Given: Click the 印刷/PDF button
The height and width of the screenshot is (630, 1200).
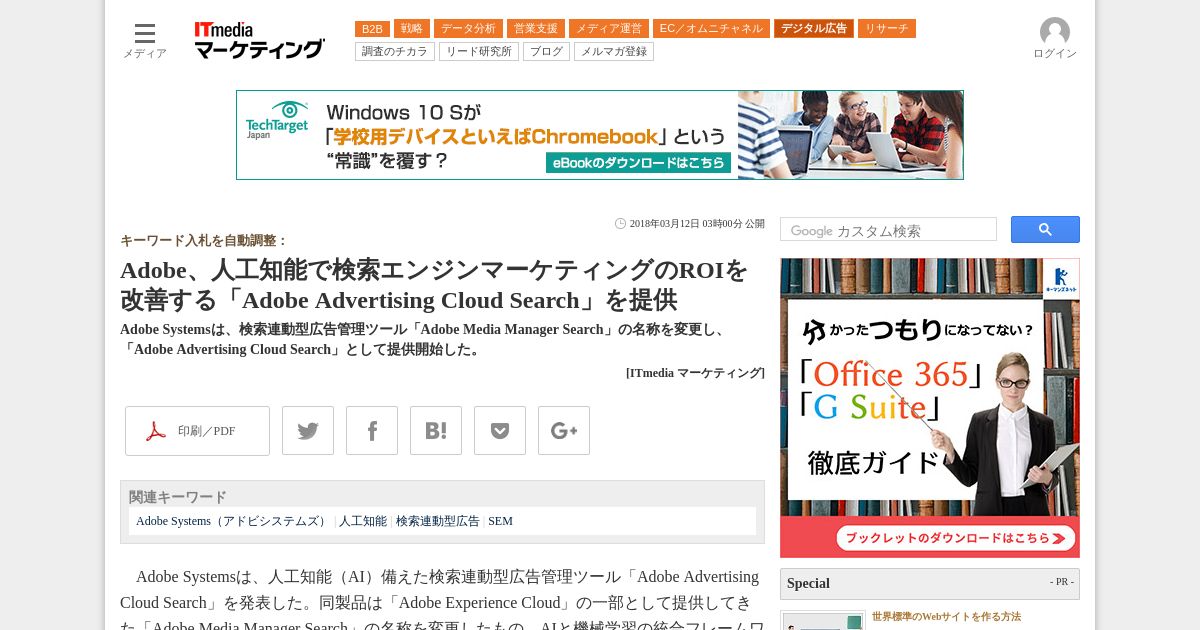Looking at the screenshot, I should point(197,431).
